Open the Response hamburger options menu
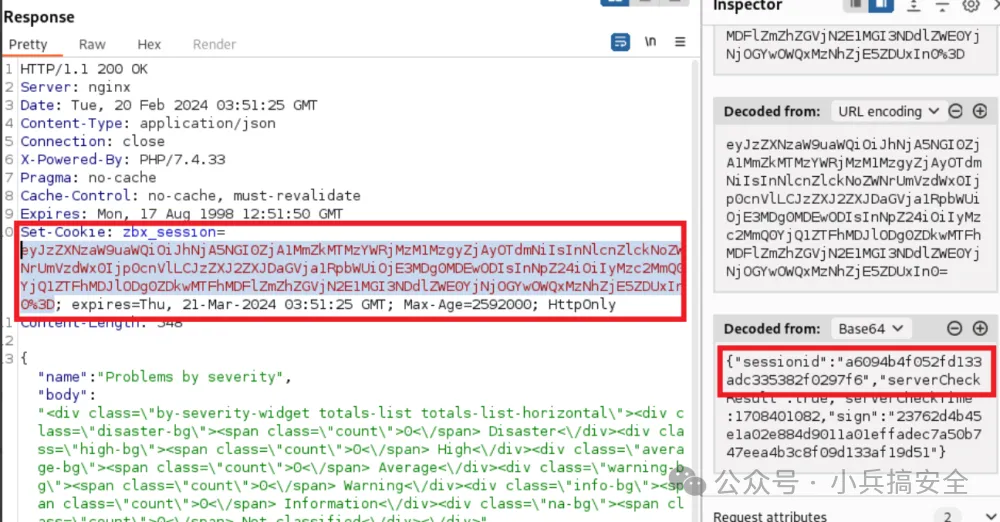Viewport: 1000px width, 522px height. point(680,43)
